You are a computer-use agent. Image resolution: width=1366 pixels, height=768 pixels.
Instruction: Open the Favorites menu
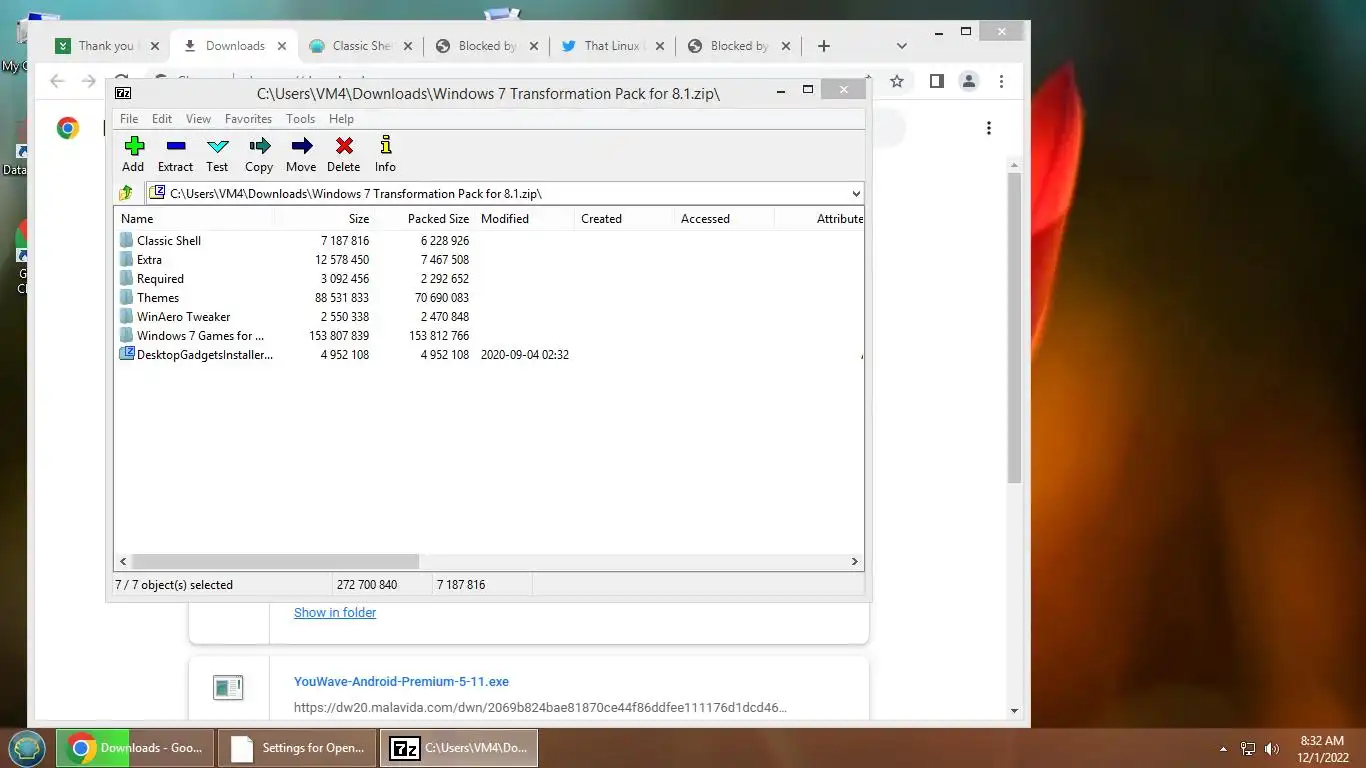[248, 118]
